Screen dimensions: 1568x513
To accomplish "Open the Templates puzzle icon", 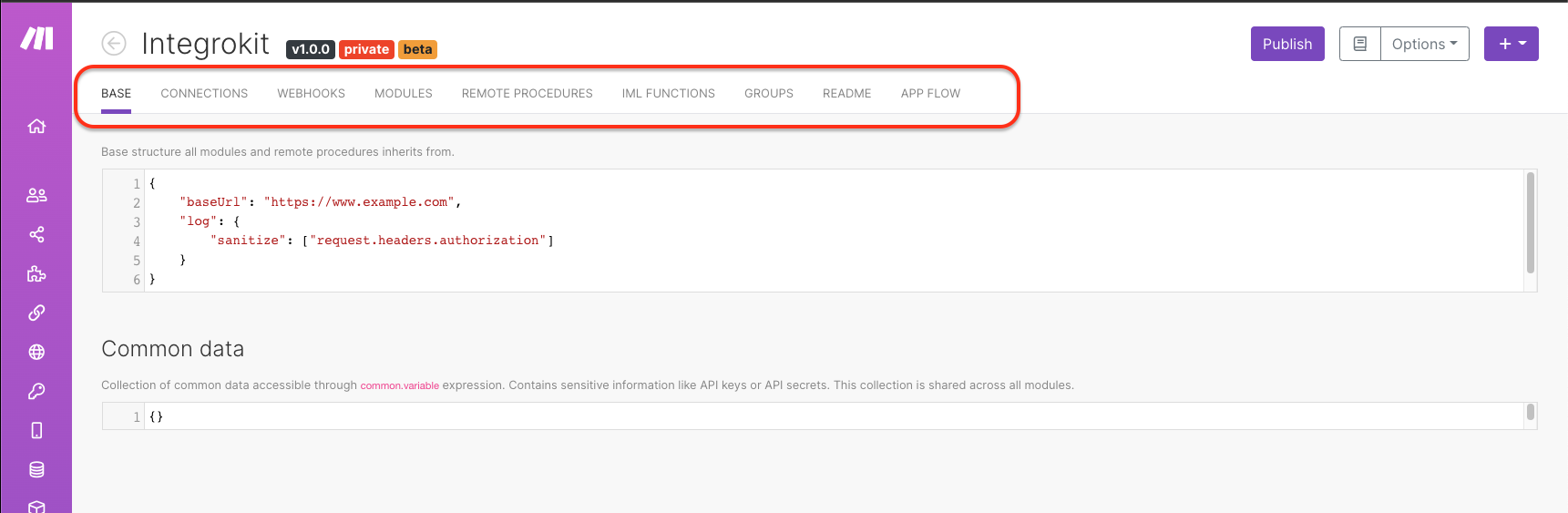I will point(36,273).
